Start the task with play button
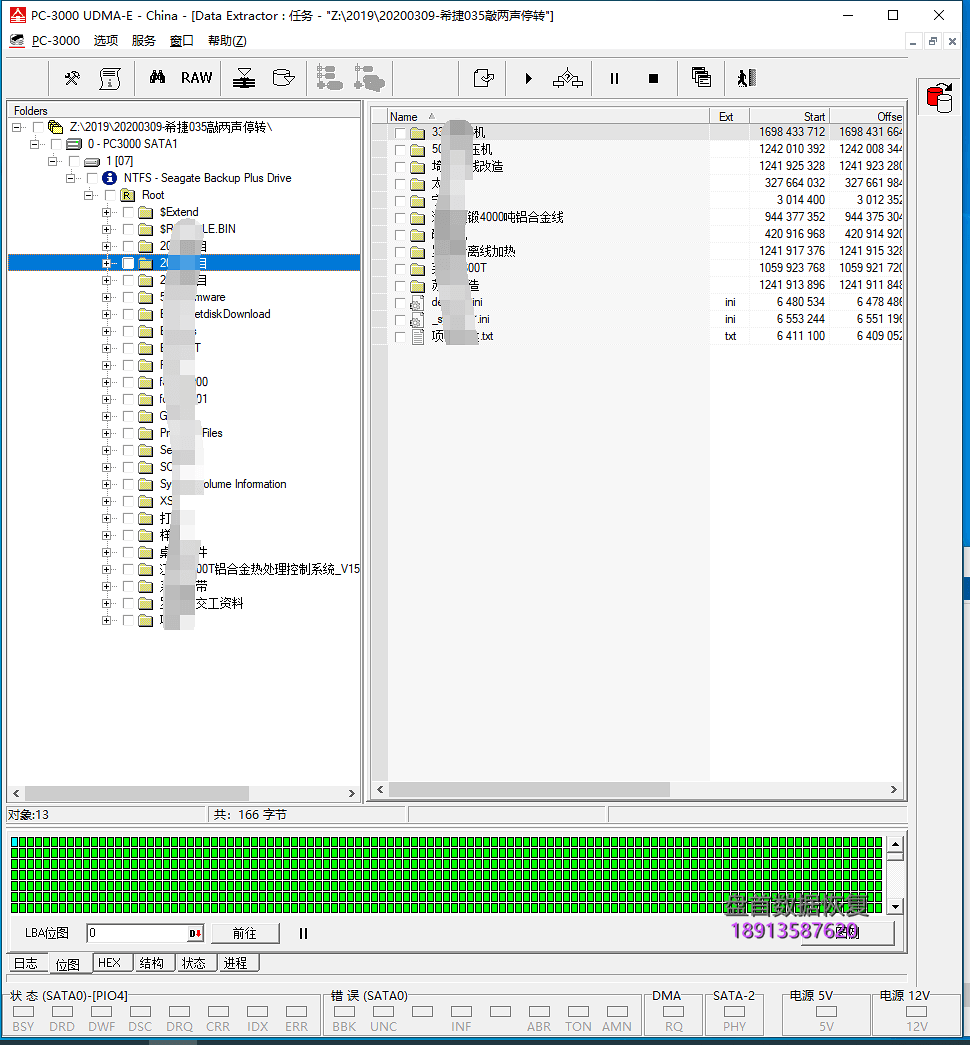Image resolution: width=970 pixels, height=1045 pixels. pyautogui.click(x=528, y=79)
